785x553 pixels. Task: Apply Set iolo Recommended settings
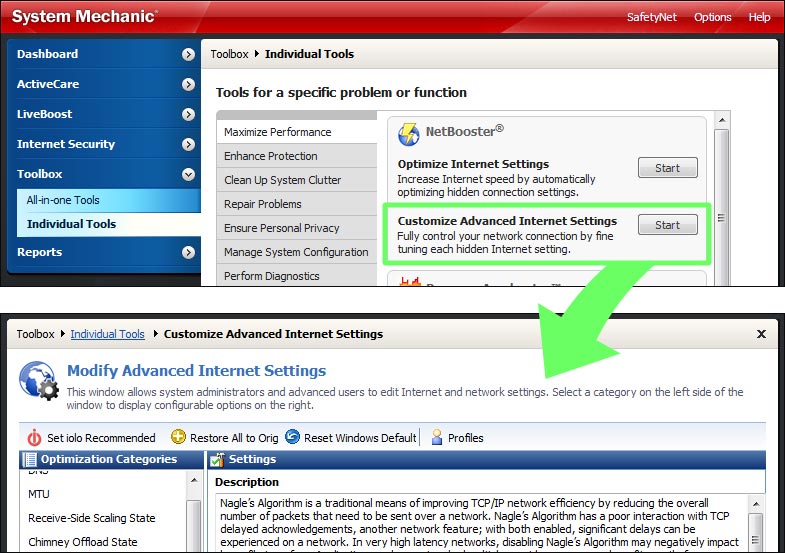[101, 438]
